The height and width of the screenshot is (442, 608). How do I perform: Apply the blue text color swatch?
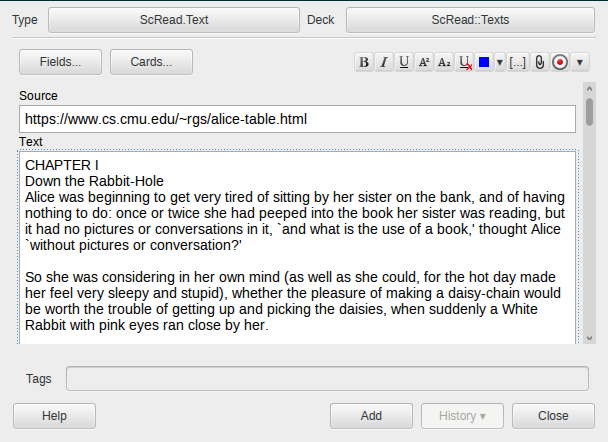click(484, 62)
